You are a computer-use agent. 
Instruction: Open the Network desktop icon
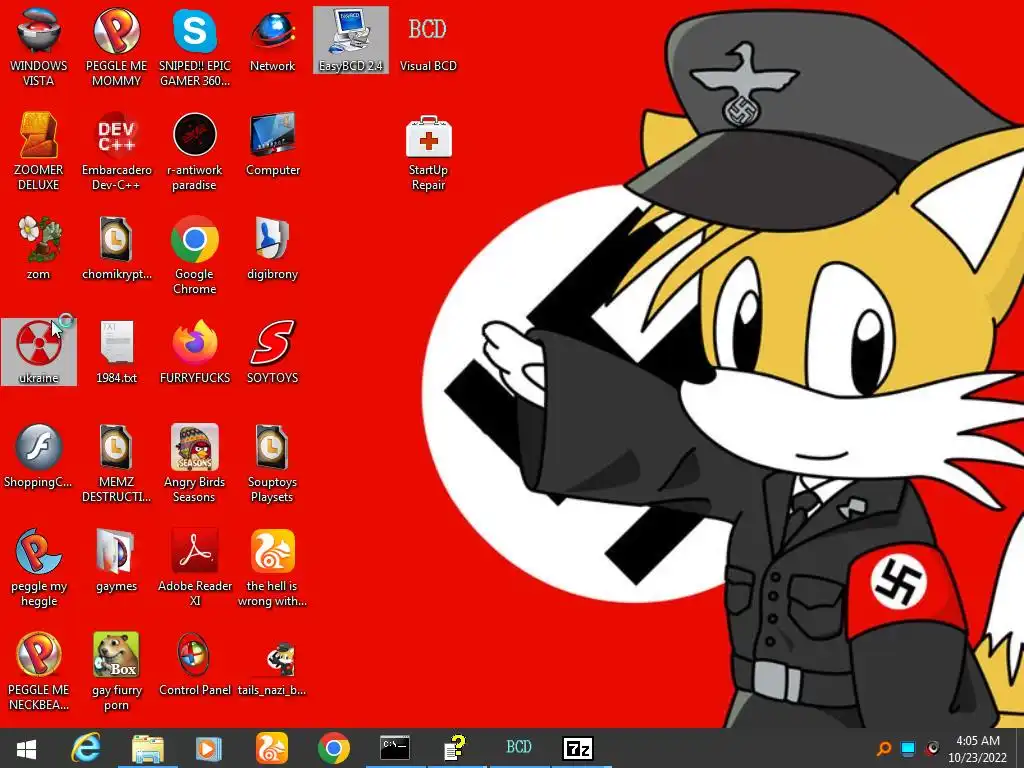tap(272, 40)
